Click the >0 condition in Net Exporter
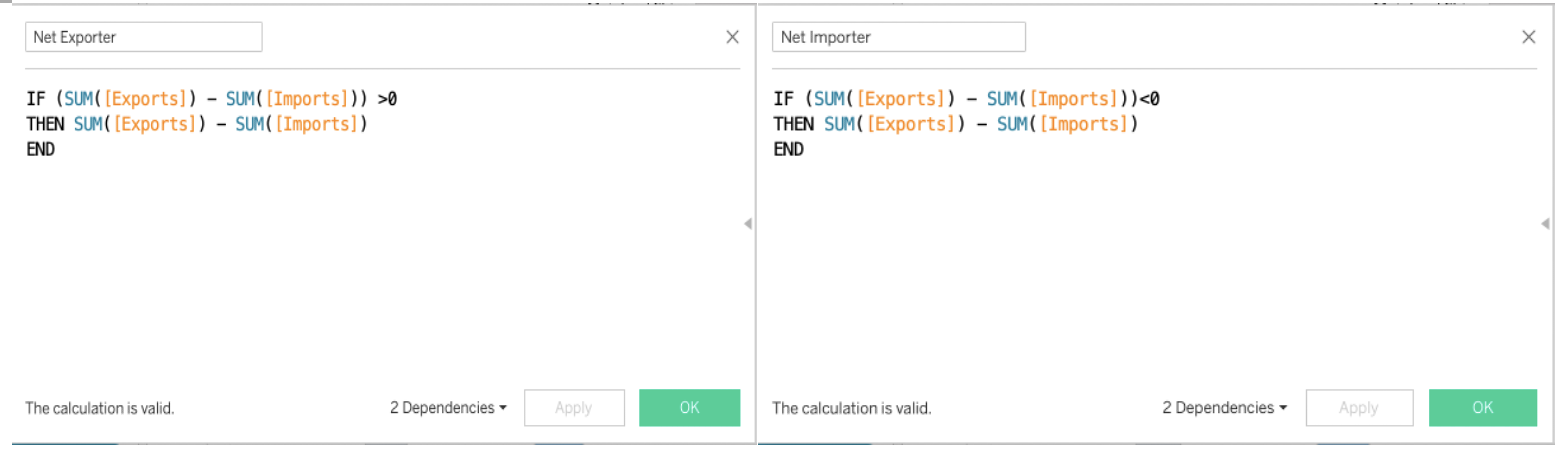1558x450 pixels. point(389,99)
